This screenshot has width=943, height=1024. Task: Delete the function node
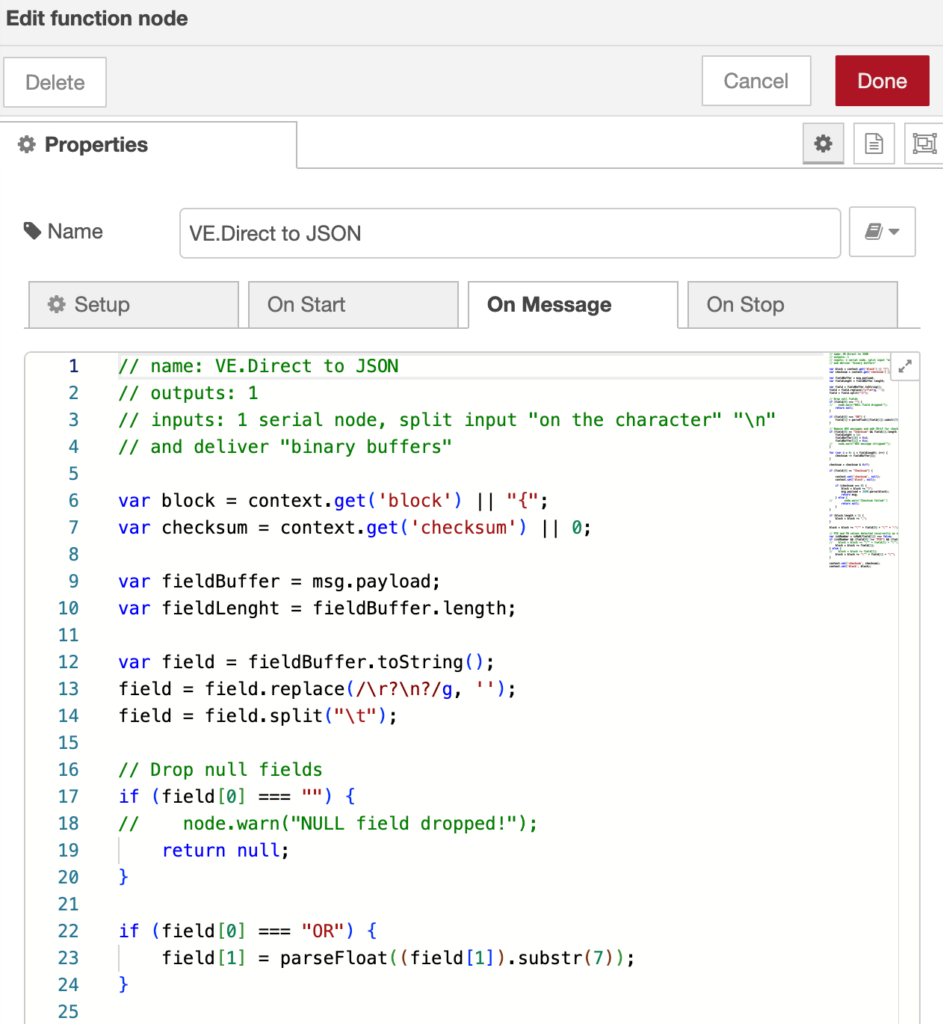55,80
